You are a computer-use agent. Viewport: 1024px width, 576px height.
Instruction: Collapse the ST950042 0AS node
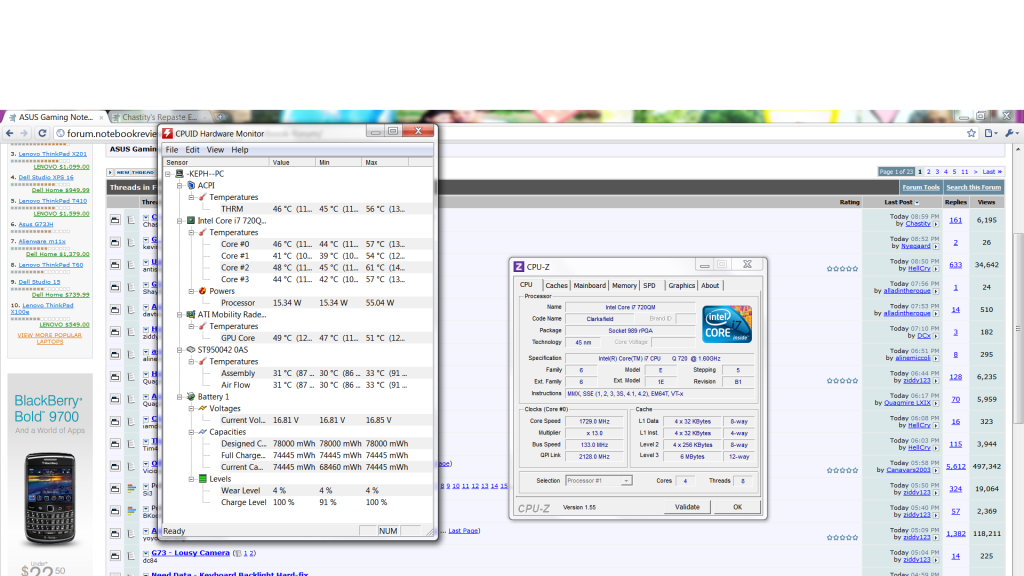point(180,350)
